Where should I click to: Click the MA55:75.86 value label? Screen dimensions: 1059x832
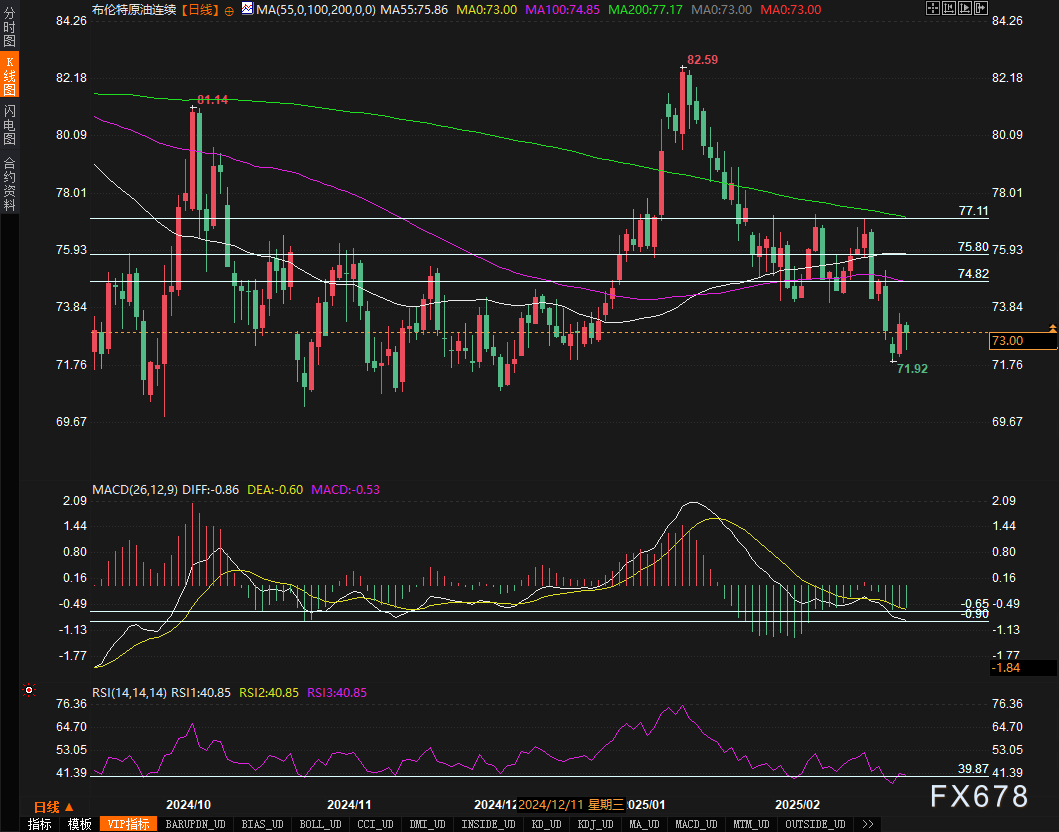(414, 9)
